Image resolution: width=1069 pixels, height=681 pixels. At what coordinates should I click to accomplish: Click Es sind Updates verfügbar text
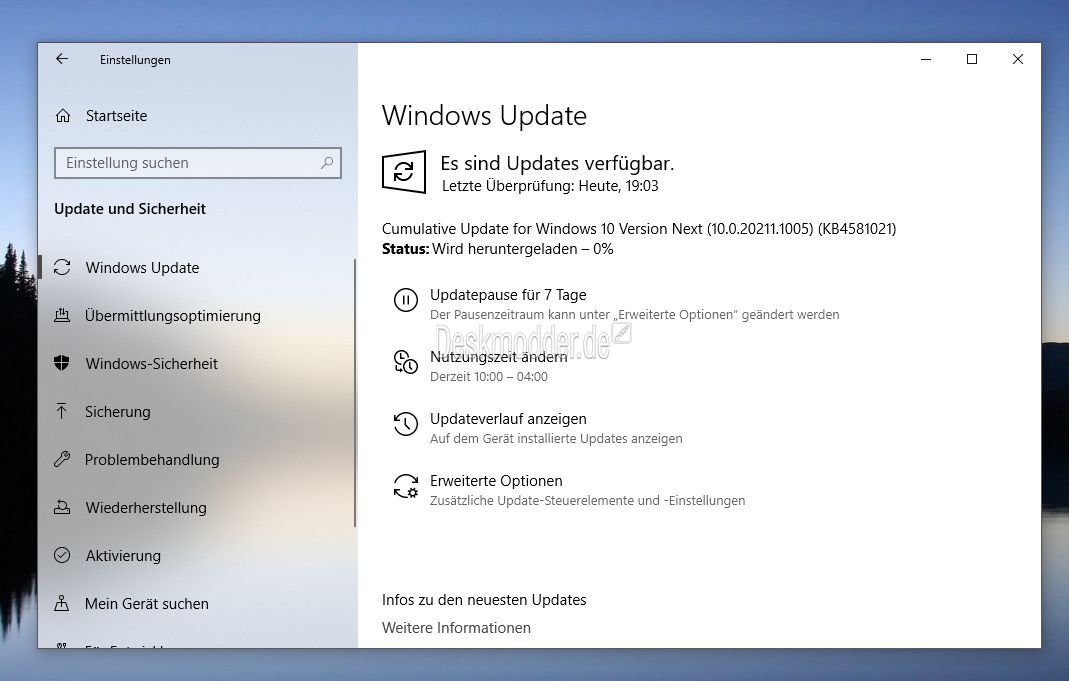(557, 164)
